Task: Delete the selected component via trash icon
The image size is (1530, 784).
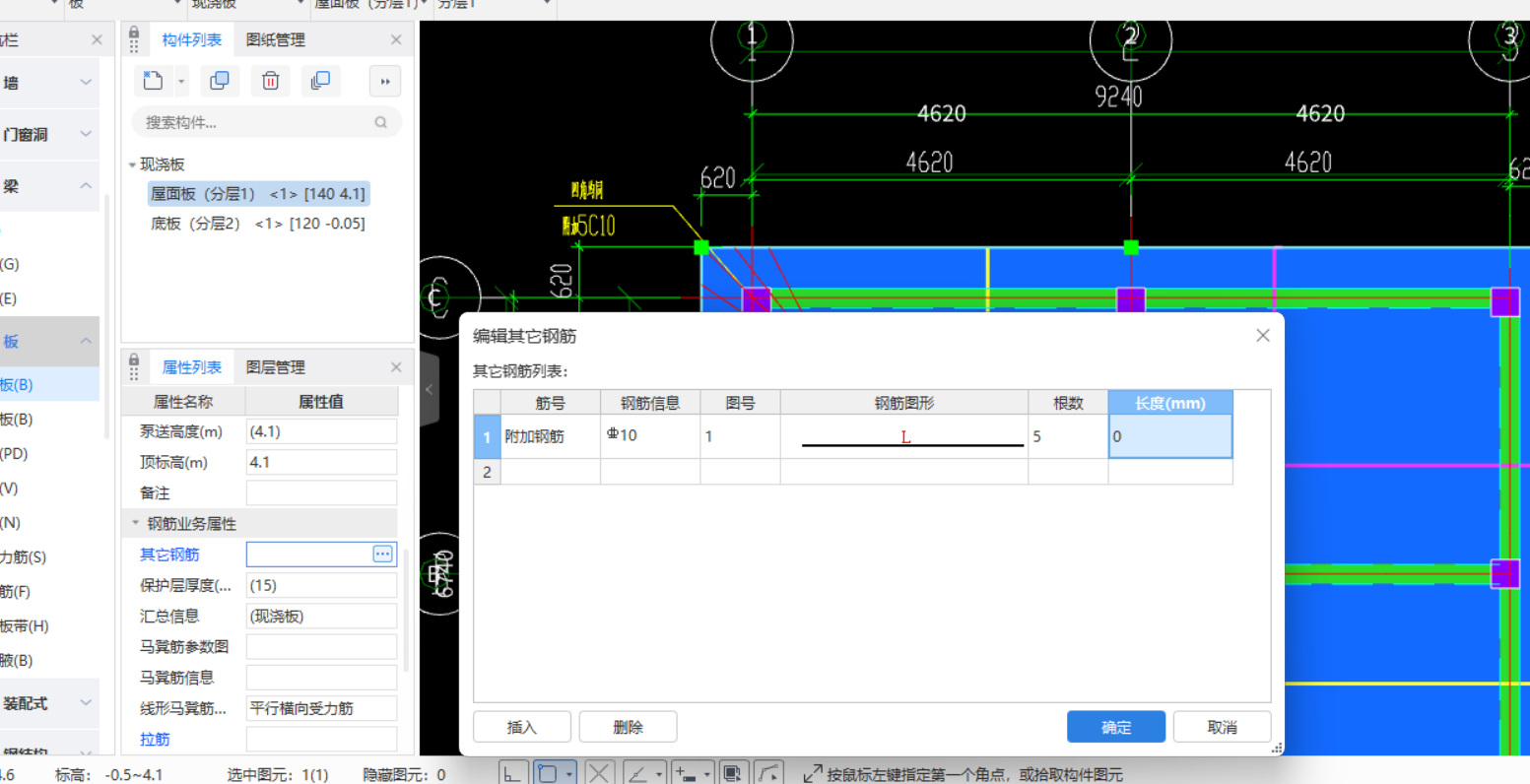Action: point(271,81)
